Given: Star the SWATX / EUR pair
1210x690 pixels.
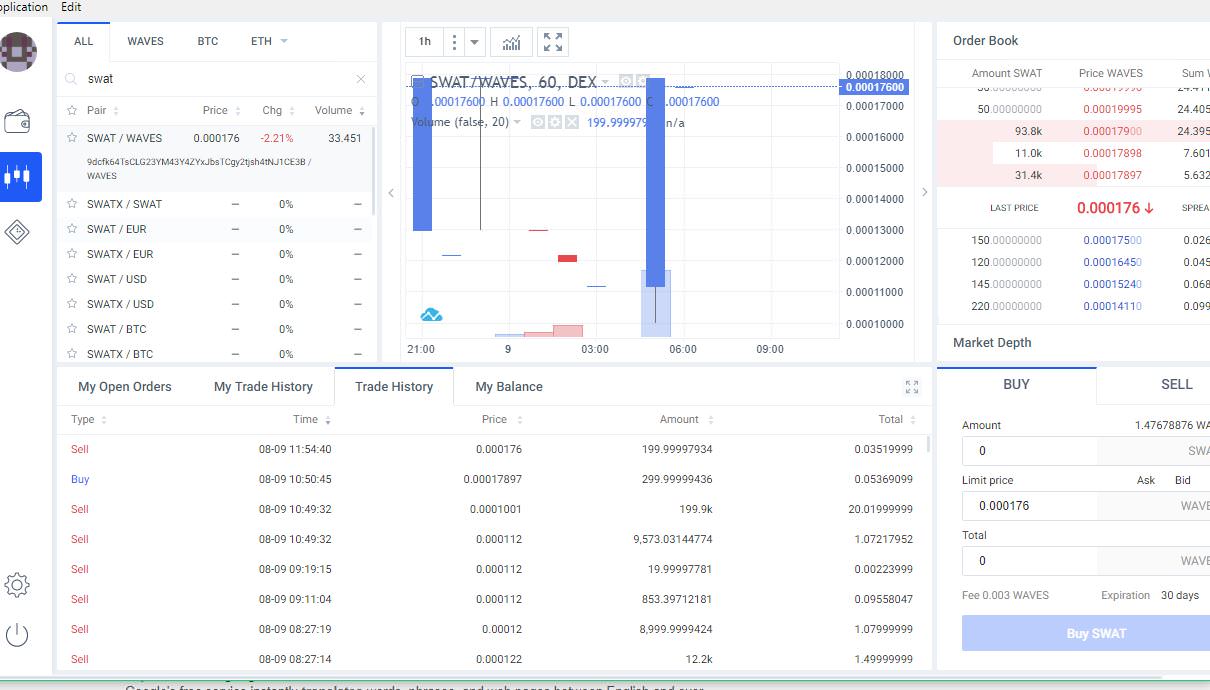Looking at the screenshot, I should pyautogui.click(x=72, y=254).
